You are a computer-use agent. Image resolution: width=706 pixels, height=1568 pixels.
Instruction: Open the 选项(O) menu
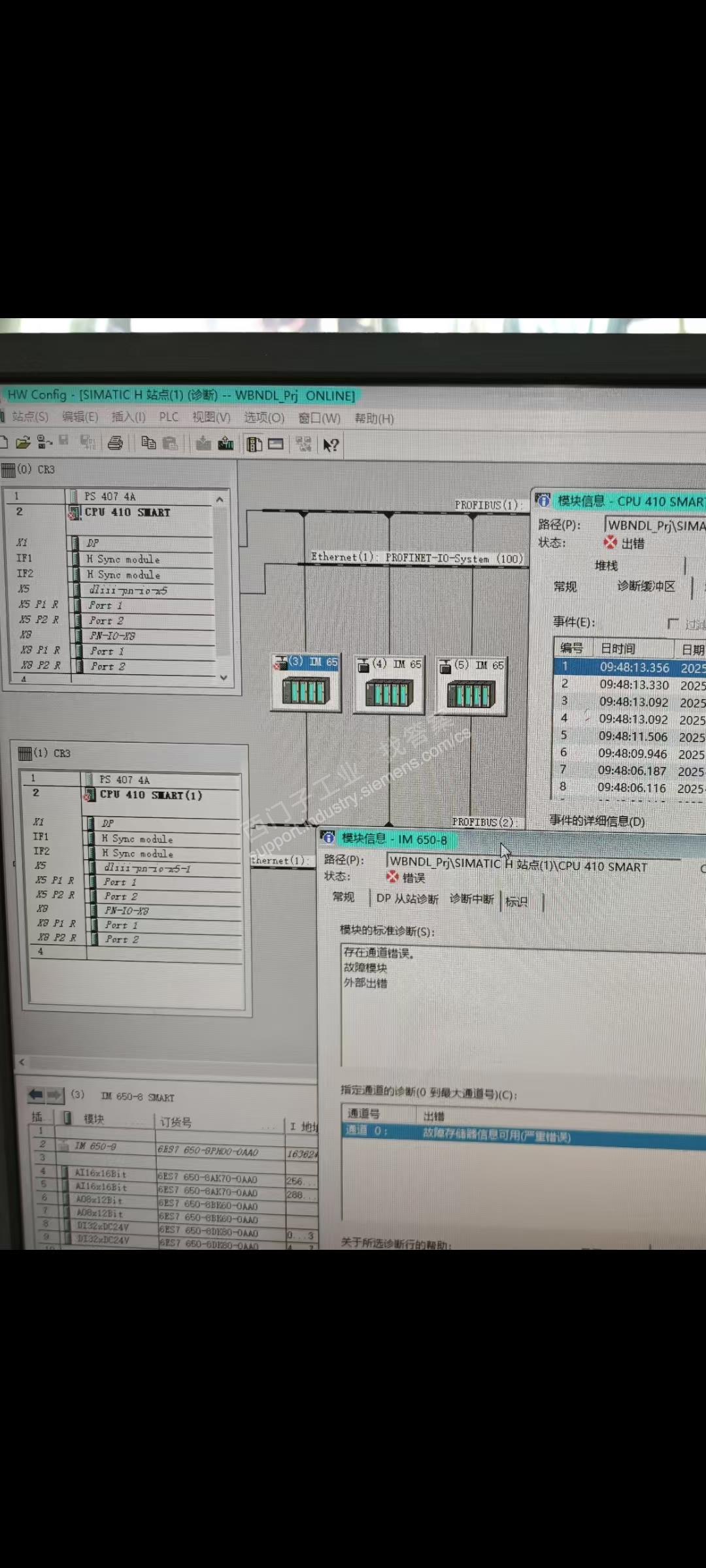tap(264, 417)
